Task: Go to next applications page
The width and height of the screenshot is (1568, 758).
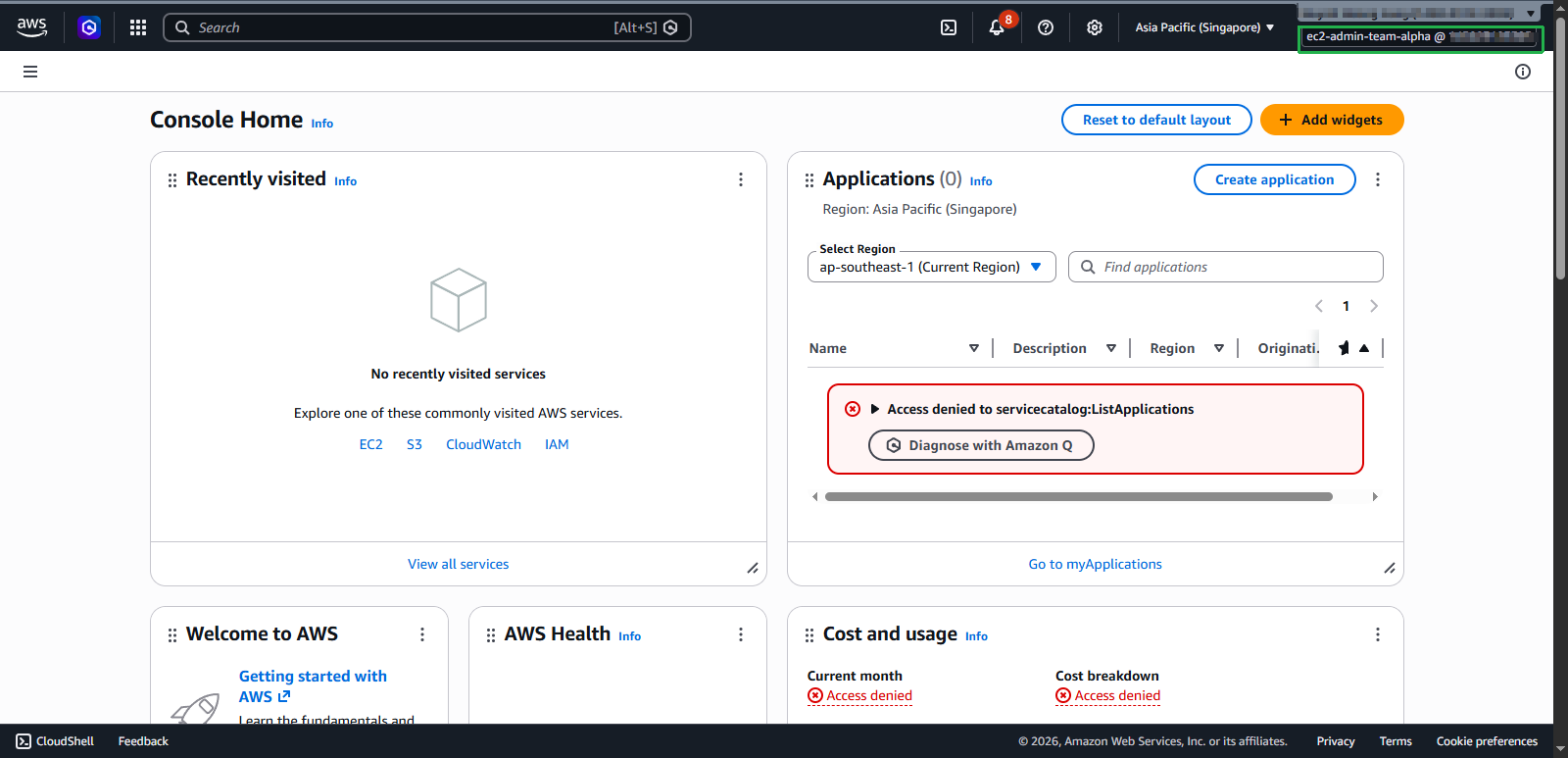Action: tap(1374, 306)
